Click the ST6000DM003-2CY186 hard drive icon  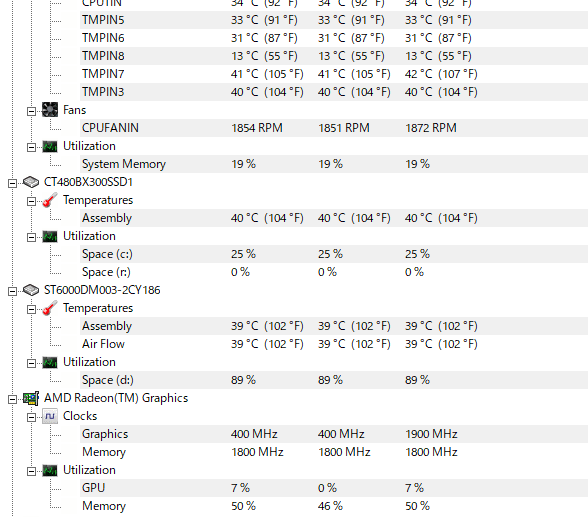pyautogui.click(x=31, y=290)
